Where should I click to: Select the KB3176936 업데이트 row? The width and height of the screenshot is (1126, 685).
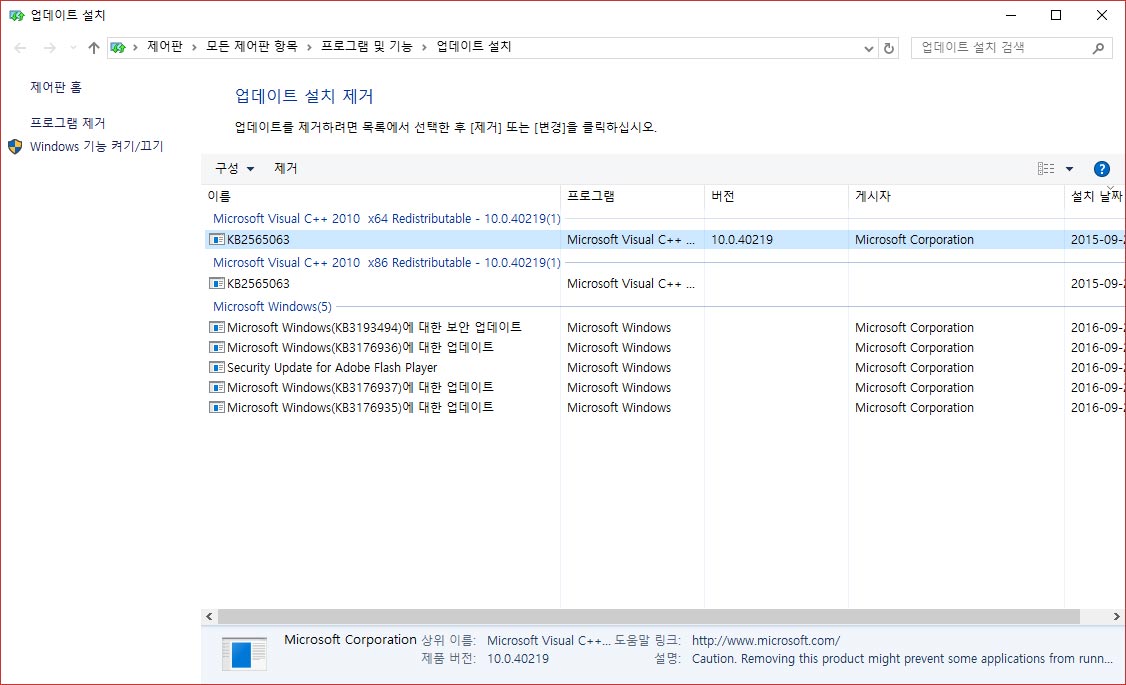click(664, 348)
